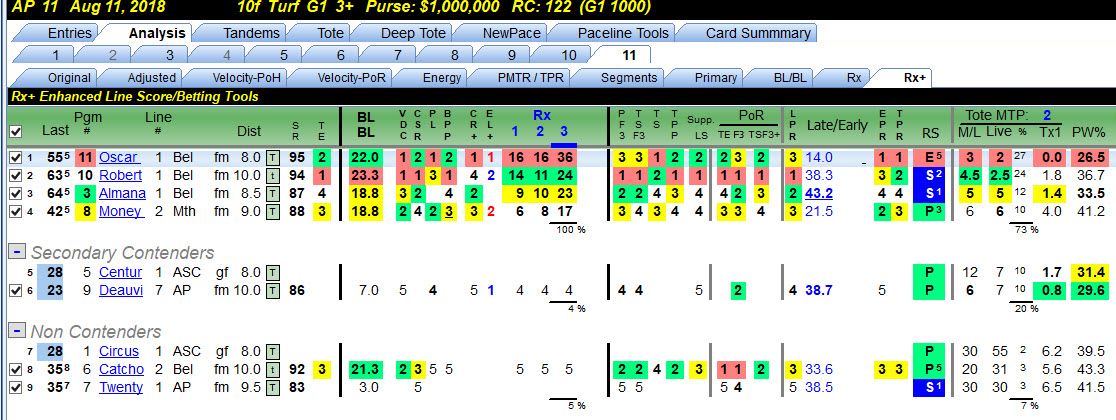Uncheck the Money row checkbox

(x=16, y=211)
